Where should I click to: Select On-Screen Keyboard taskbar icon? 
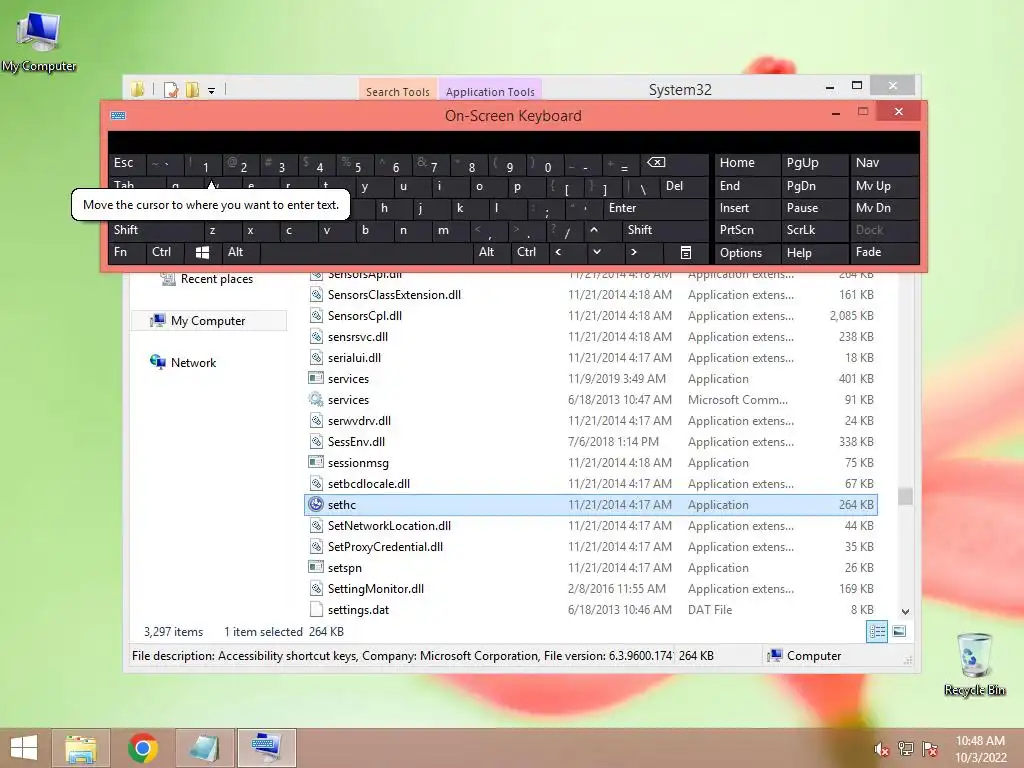tap(266, 748)
